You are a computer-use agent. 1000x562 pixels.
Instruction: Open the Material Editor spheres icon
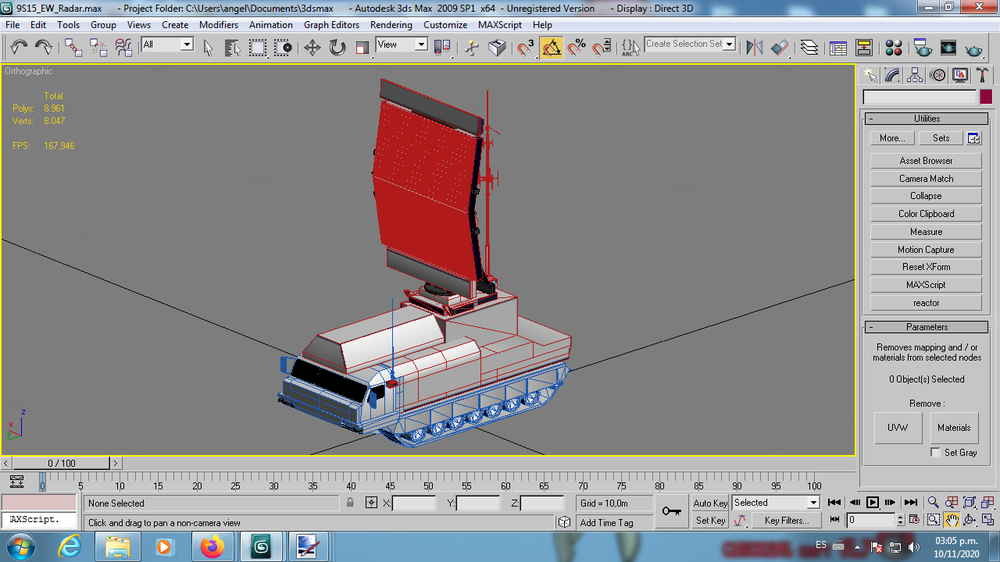tap(893, 47)
